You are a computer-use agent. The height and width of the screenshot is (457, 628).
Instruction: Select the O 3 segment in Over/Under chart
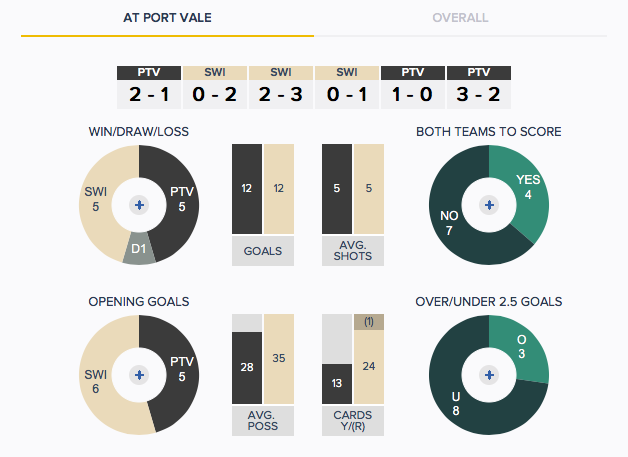pos(522,348)
